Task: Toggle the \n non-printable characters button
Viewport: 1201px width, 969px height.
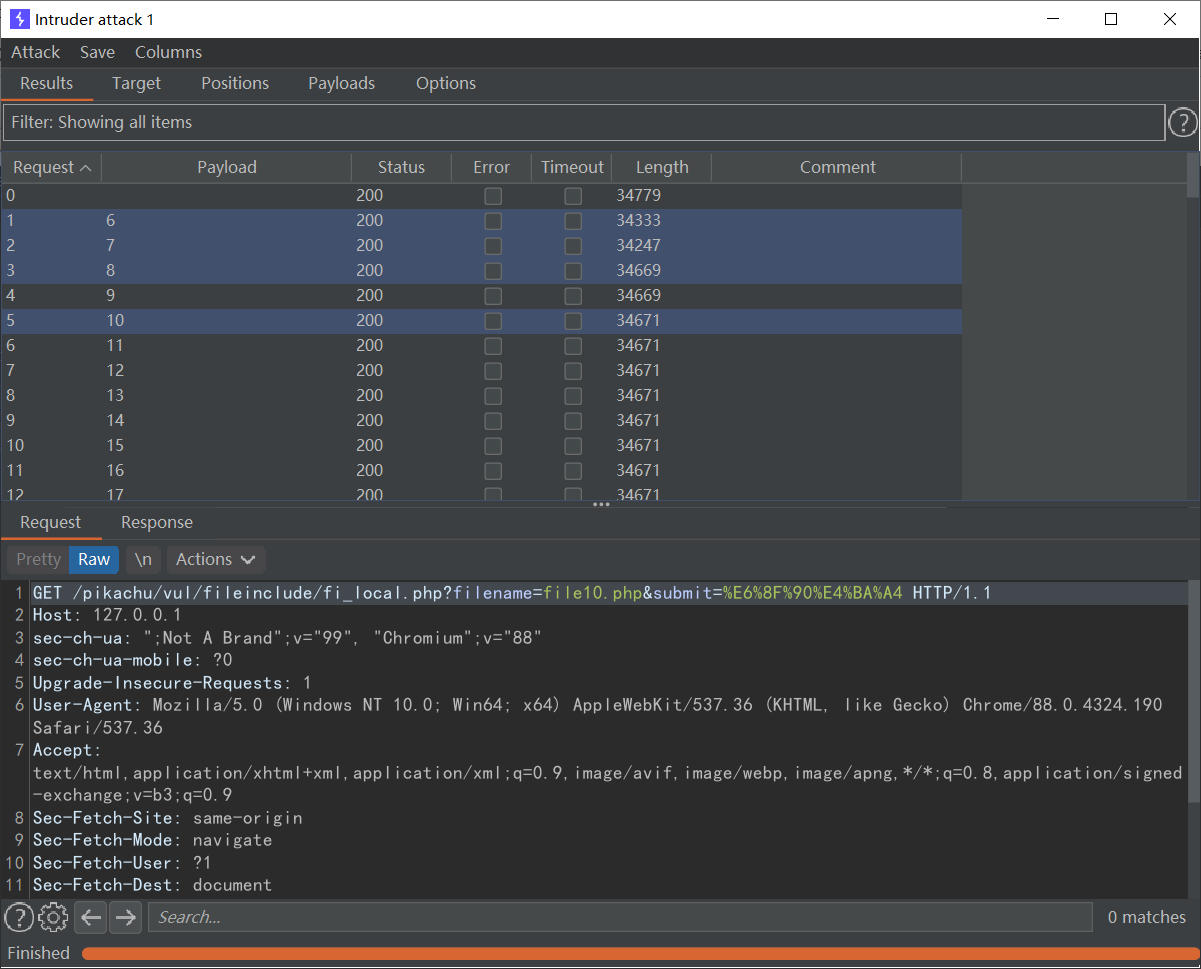Action: 143,560
